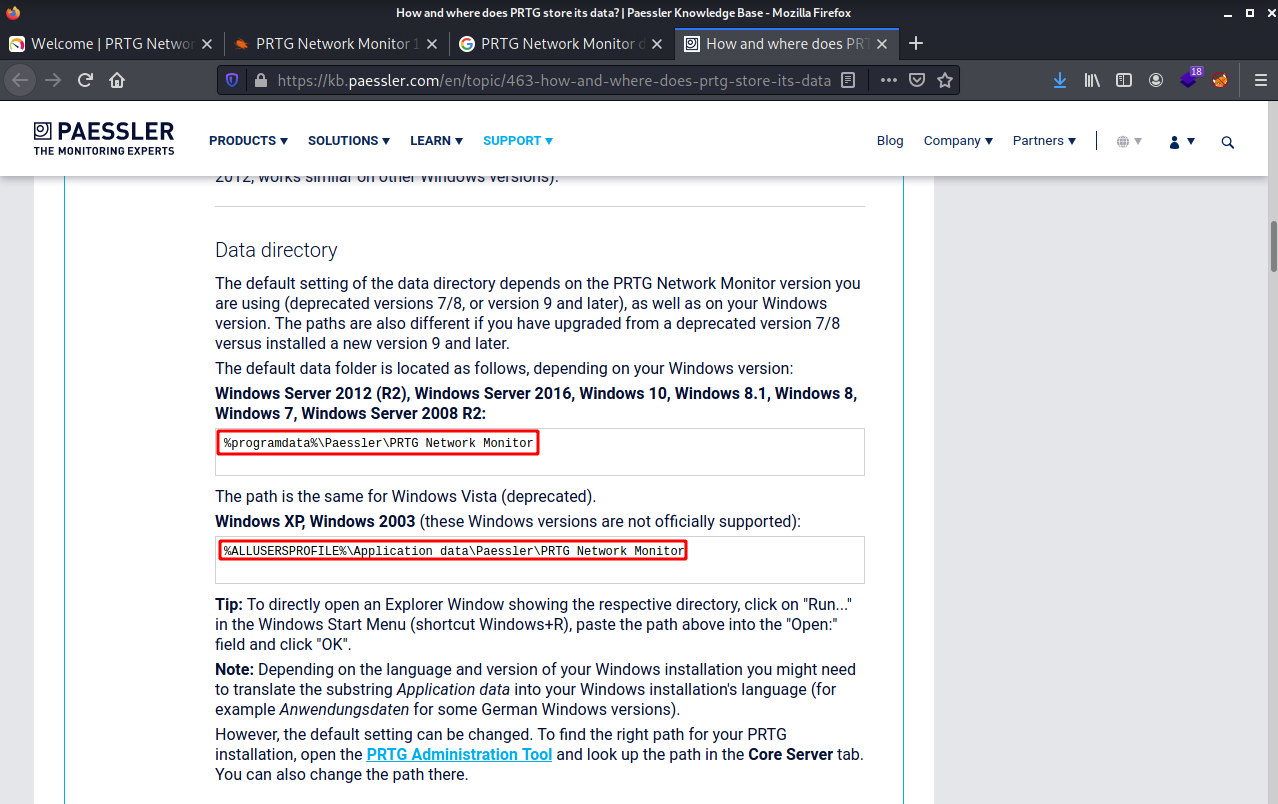Open the user account dropdown

click(1182, 142)
